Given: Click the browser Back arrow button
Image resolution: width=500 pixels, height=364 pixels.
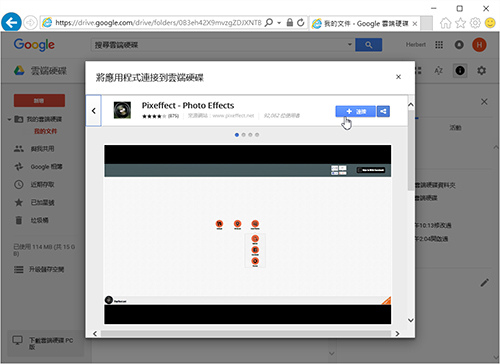Looking at the screenshot, I should point(11,23).
